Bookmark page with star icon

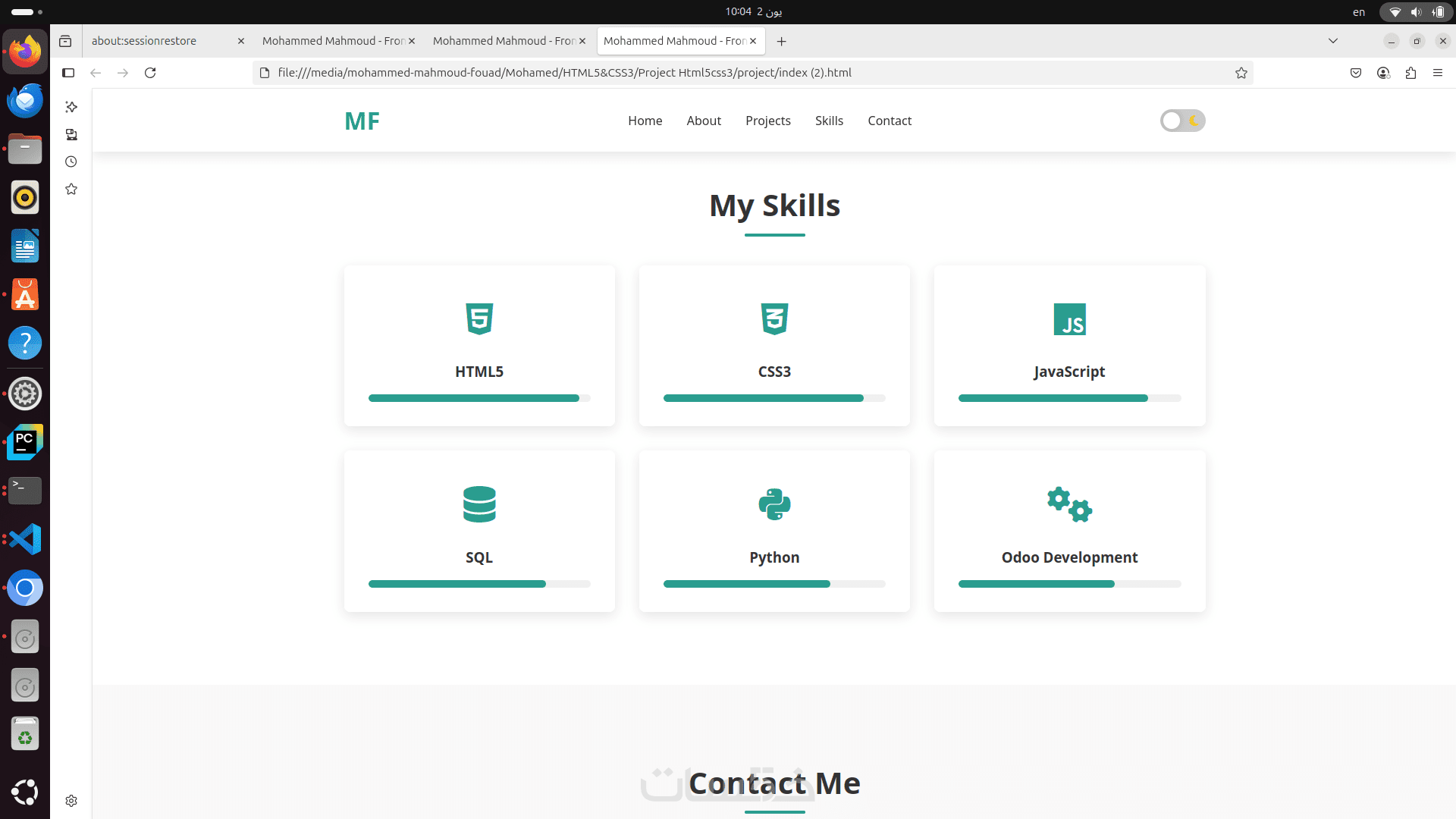click(x=1241, y=73)
